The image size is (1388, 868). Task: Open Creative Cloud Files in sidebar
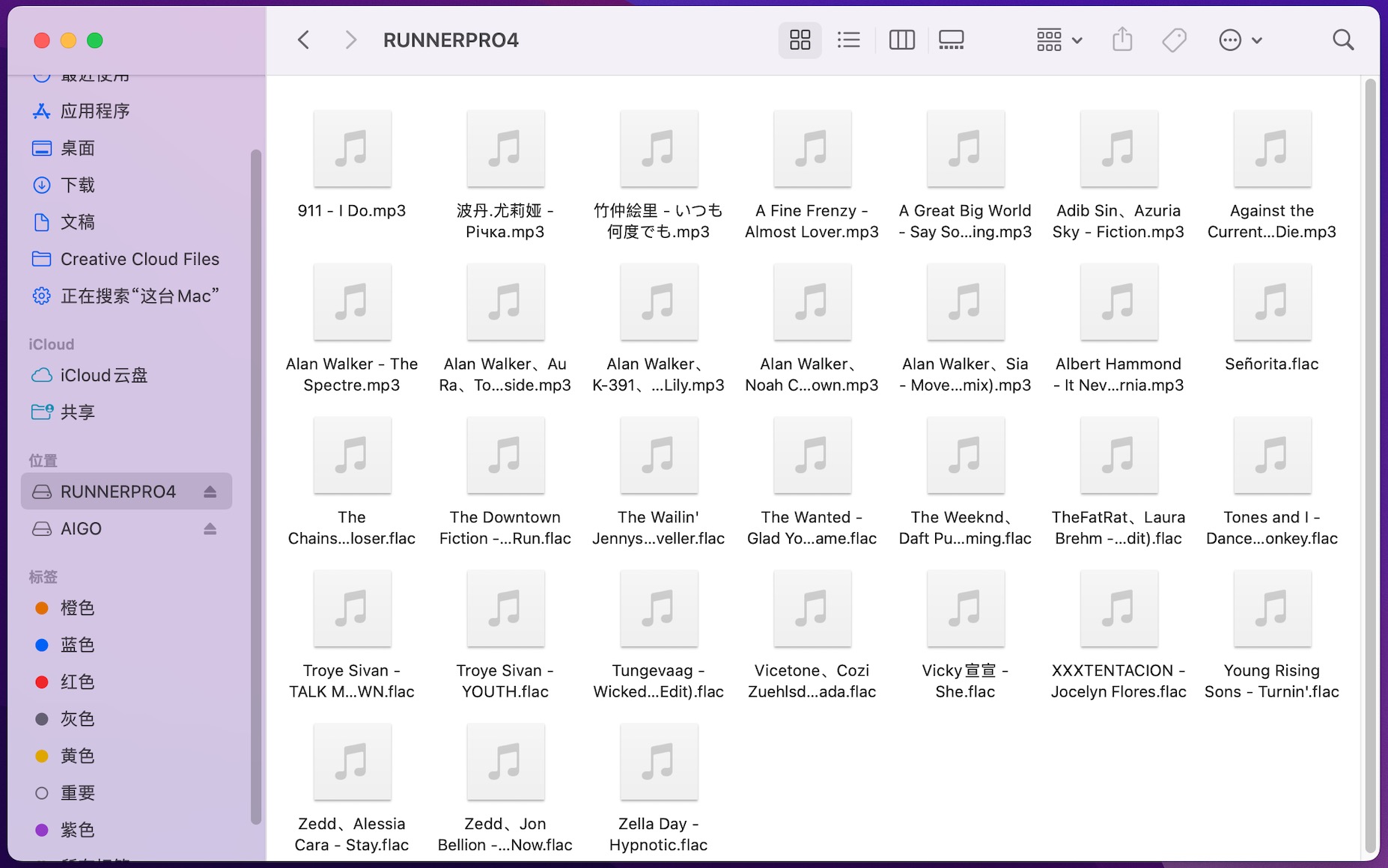coord(127,259)
